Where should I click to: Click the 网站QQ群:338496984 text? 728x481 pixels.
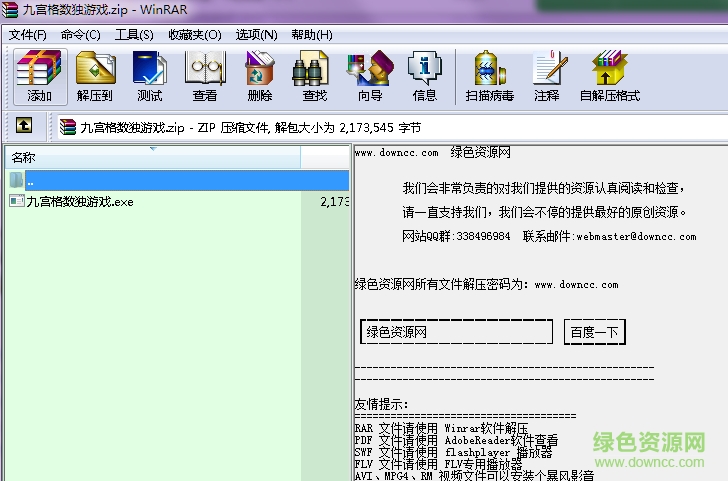pyautogui.click(x=456, y=236)
